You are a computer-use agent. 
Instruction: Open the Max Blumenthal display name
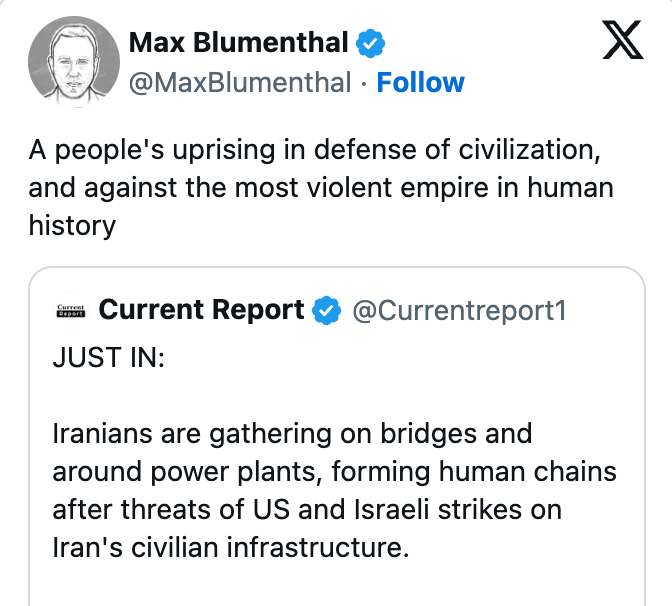238,43
